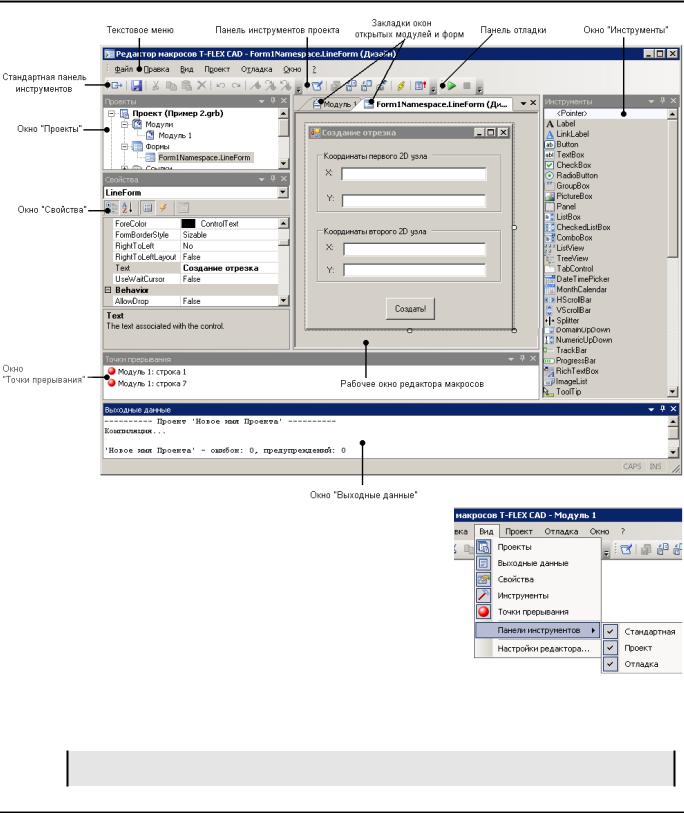The height and width of the screenshot is (813, 684).
Task: Open the Правка menu
Action: pyautogui.click(x=156, y=69)
